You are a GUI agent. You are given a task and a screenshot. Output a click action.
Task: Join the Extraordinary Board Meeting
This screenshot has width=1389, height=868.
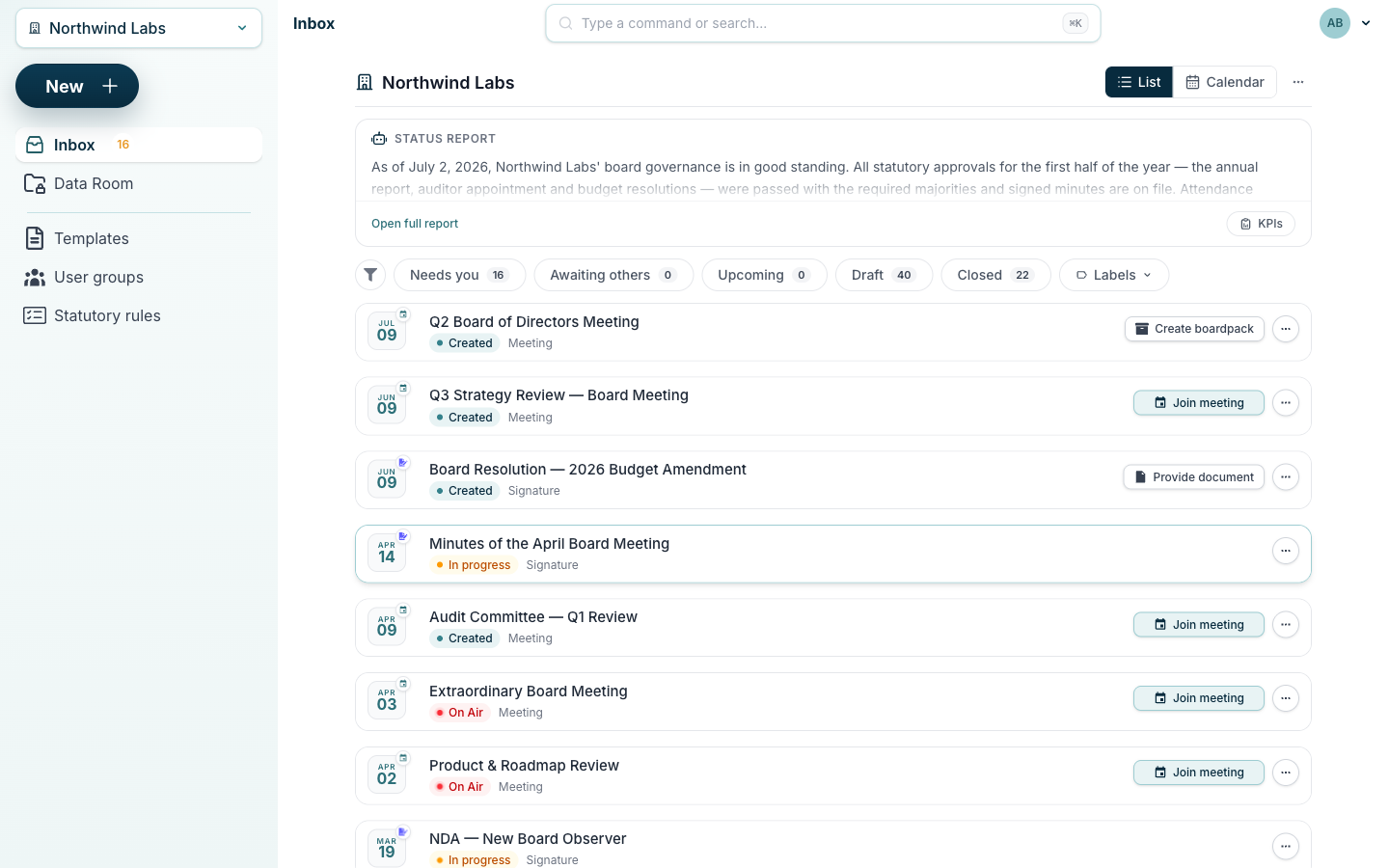1199,698
